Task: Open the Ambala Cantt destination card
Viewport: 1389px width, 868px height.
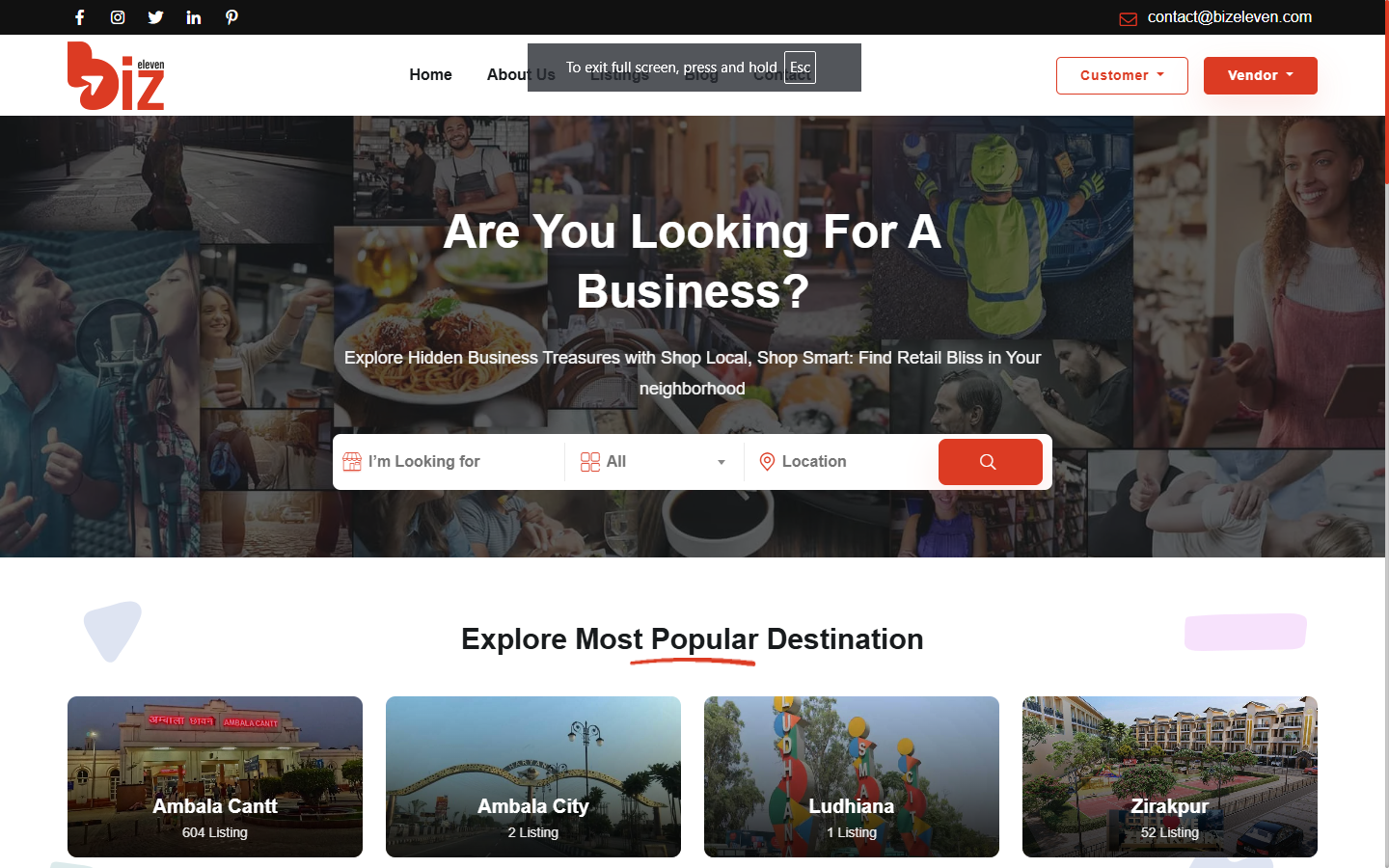Action: point(215,776)
